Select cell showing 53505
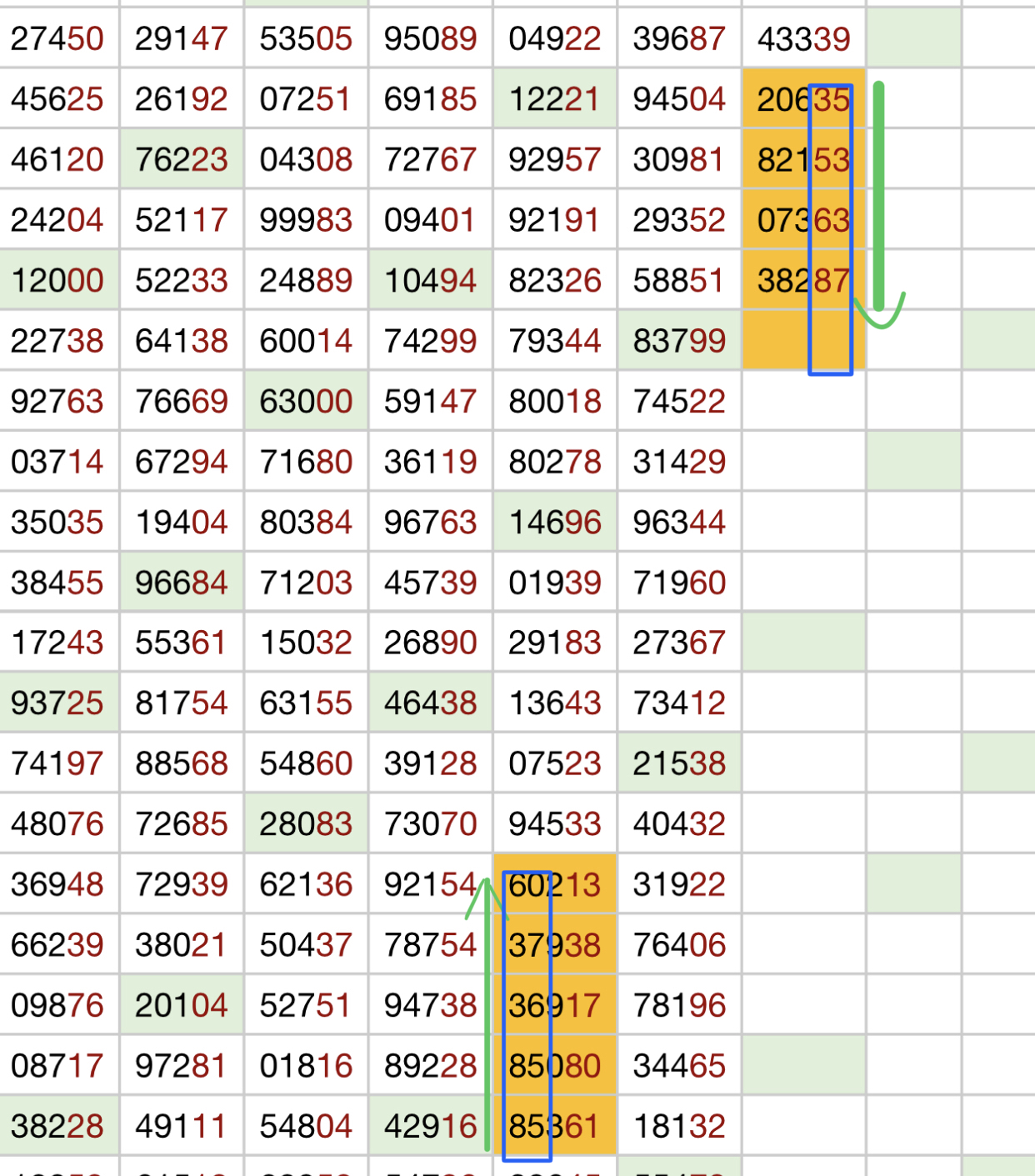The width and height of the screenshot is (1035, 1176). (306, 38)
